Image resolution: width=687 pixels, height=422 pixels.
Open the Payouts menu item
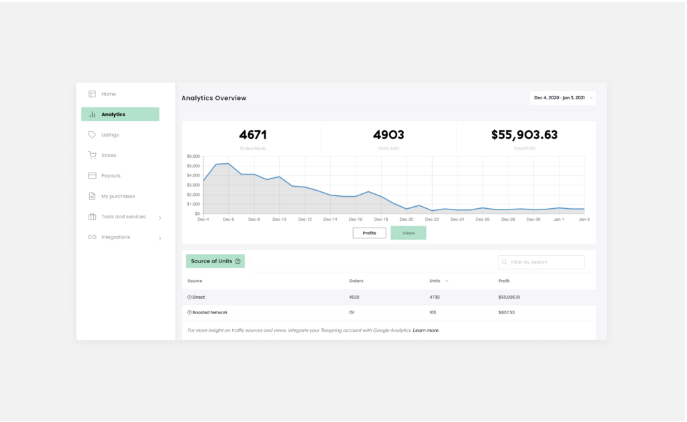(x=110, y=176)
